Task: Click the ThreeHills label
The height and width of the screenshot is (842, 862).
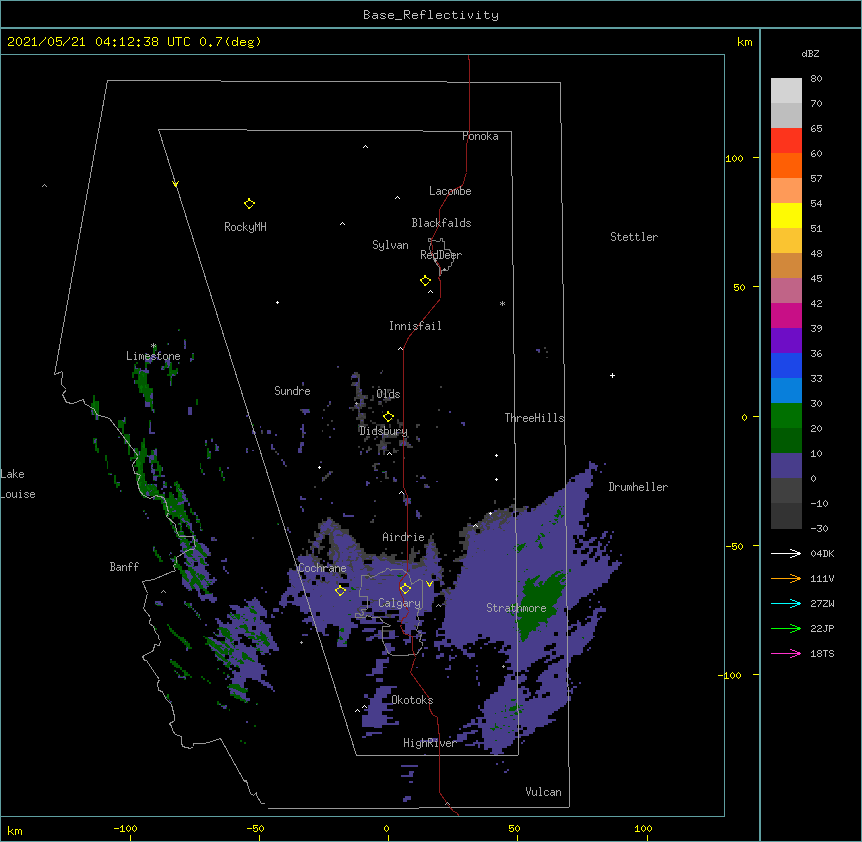Action: [534, 418]
